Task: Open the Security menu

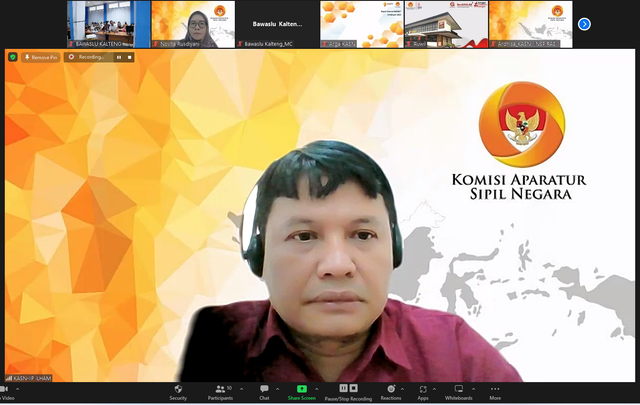Action: click(x=178, y=392)
